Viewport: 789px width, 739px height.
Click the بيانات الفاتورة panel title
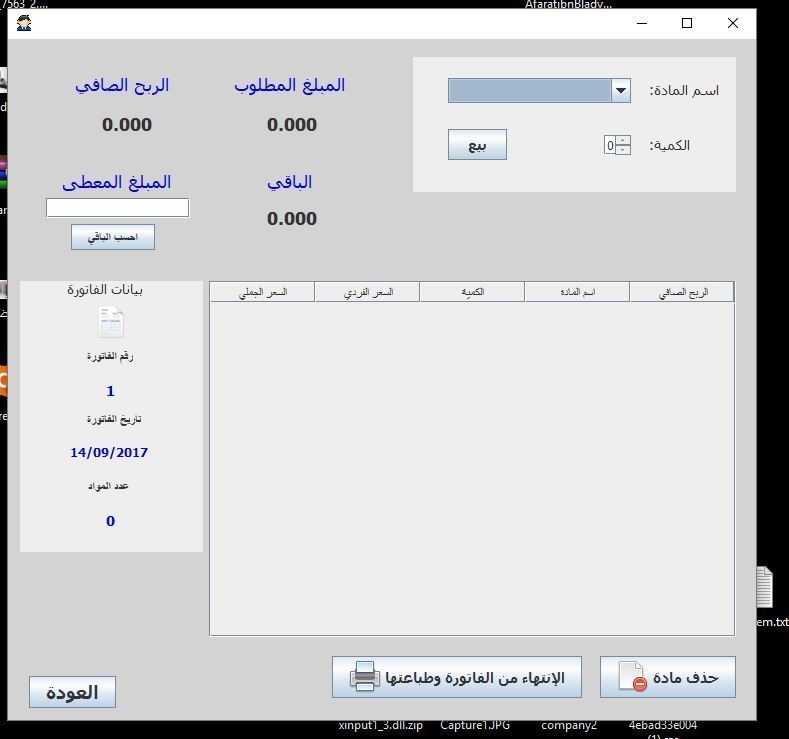coord(105,289)
